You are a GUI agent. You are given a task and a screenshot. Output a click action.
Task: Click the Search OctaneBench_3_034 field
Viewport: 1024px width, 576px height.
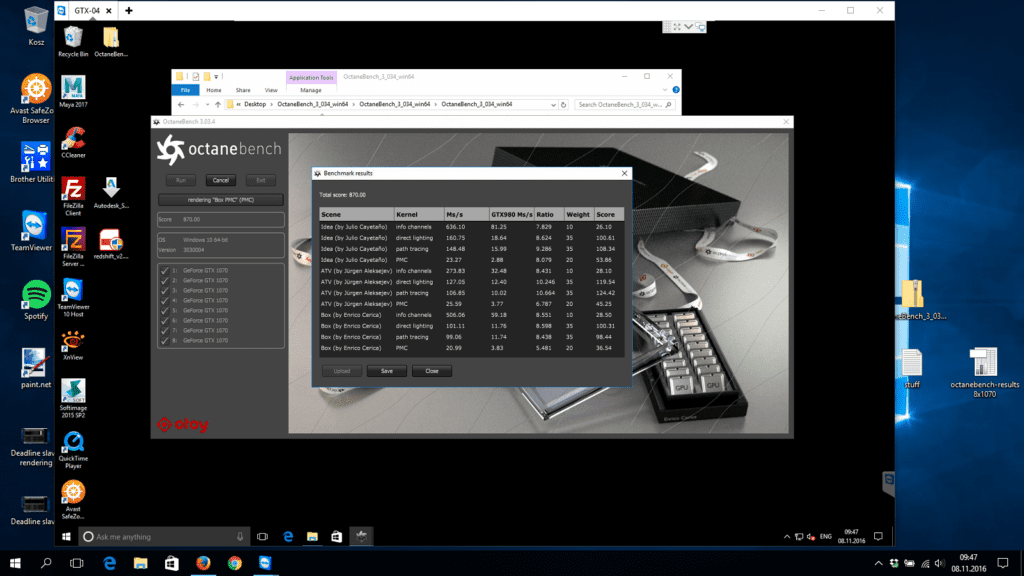click(625, 104)
